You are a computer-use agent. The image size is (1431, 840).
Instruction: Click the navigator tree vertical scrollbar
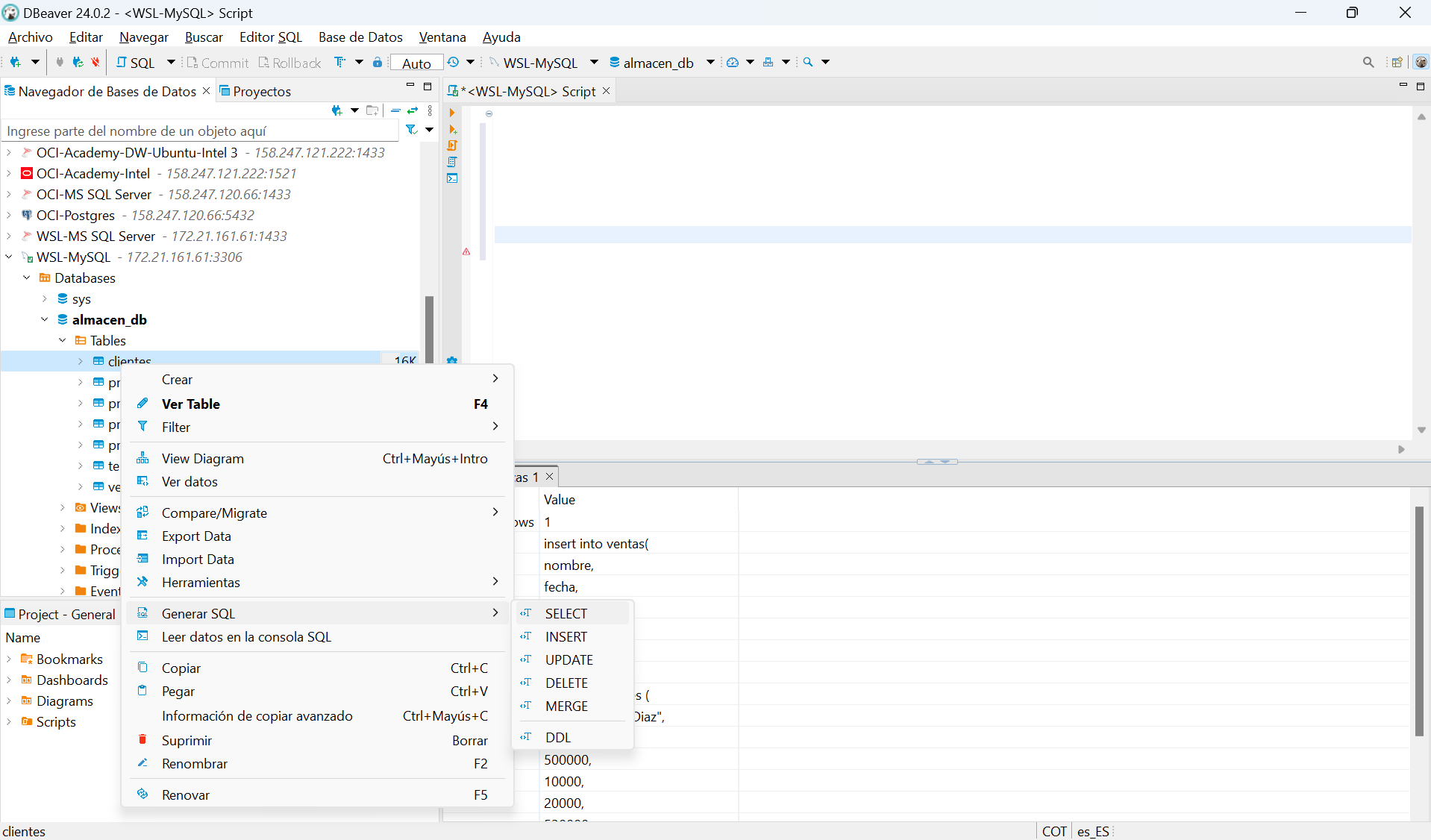[x=429, y=328]
